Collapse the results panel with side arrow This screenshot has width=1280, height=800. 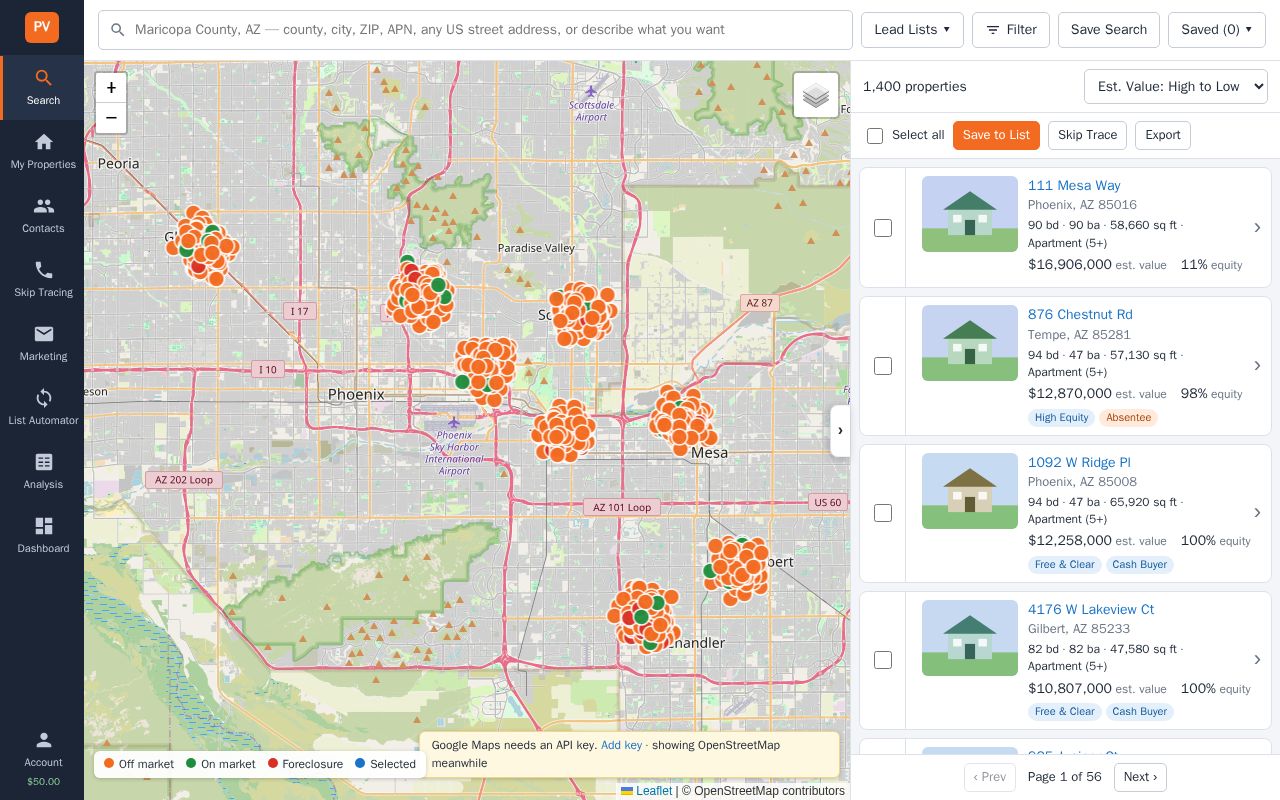840,431
